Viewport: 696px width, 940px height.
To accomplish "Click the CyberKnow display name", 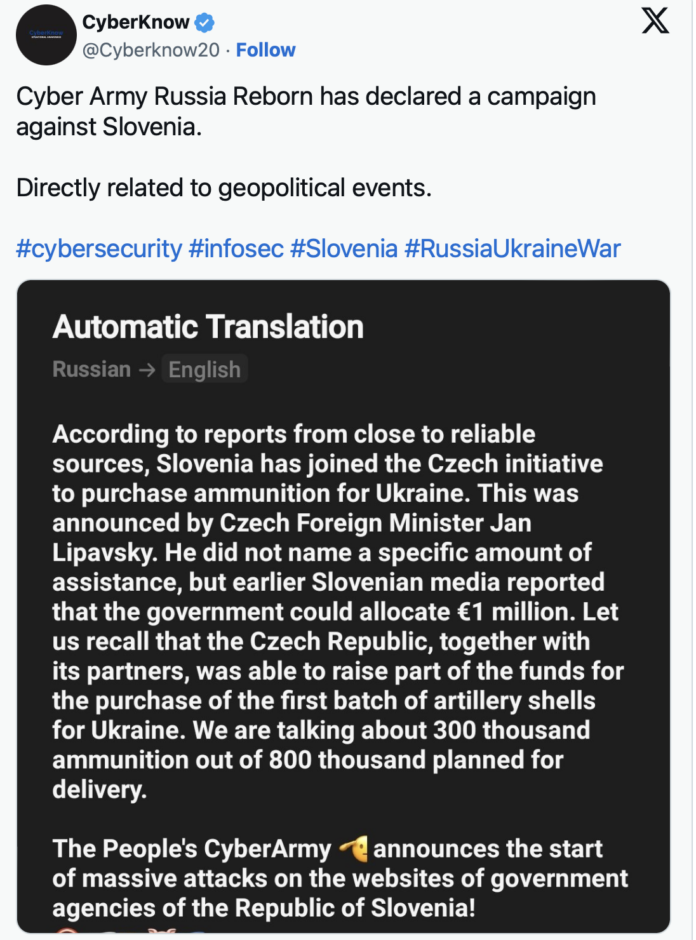I will (x=135, y=22).
